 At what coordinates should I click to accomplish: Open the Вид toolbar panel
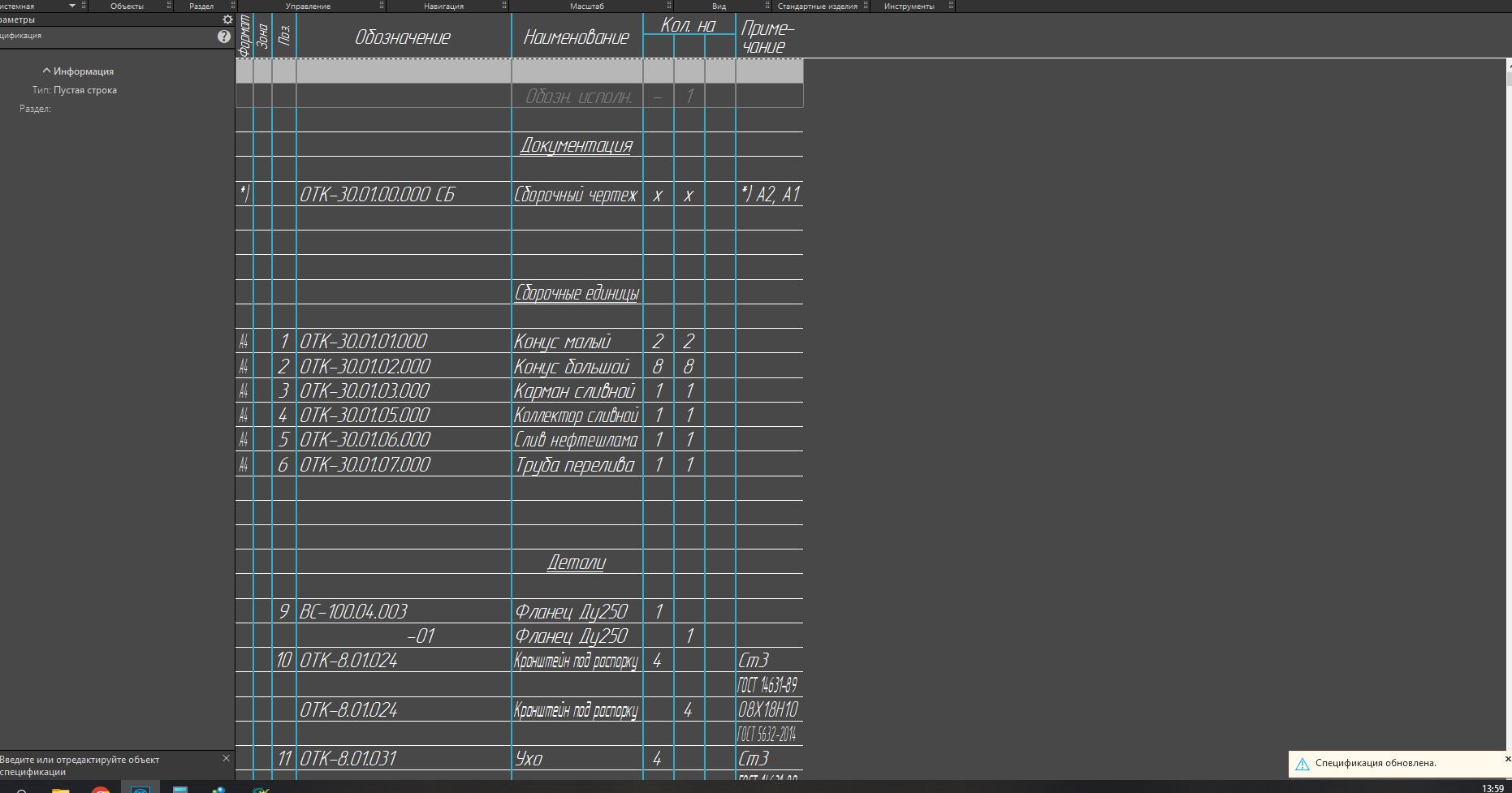[x=719, y=6]
